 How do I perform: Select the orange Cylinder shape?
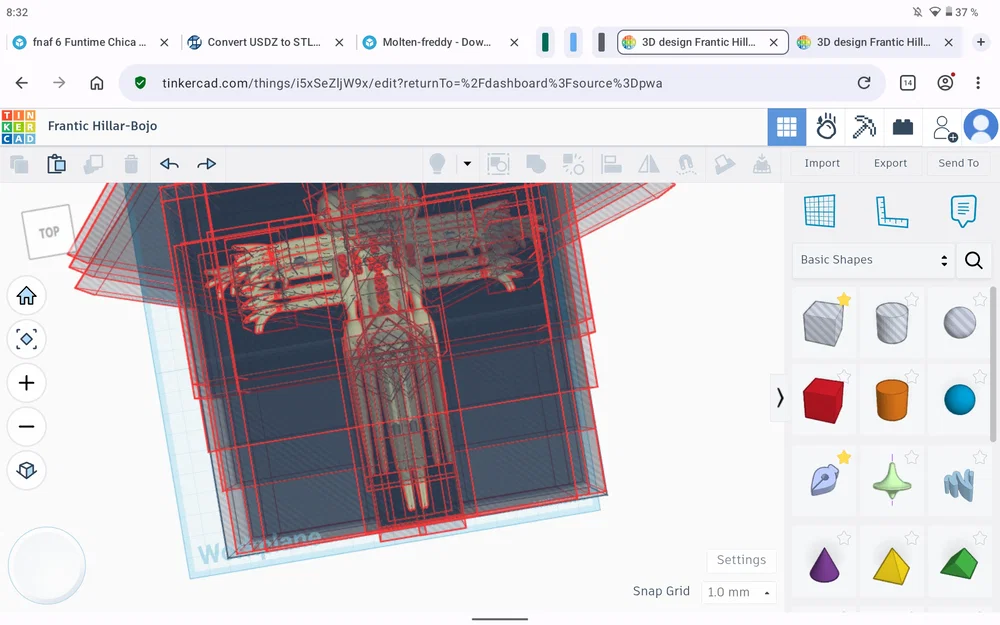click(x=892, y=401)
